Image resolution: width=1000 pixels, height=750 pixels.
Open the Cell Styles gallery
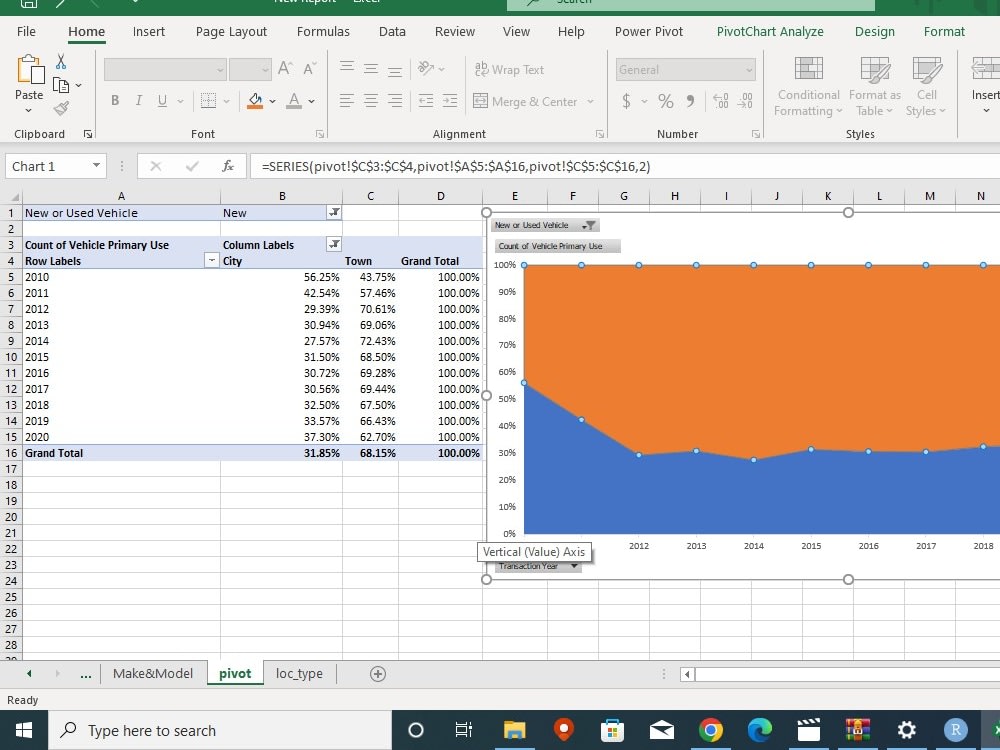(x=925, y=85)
